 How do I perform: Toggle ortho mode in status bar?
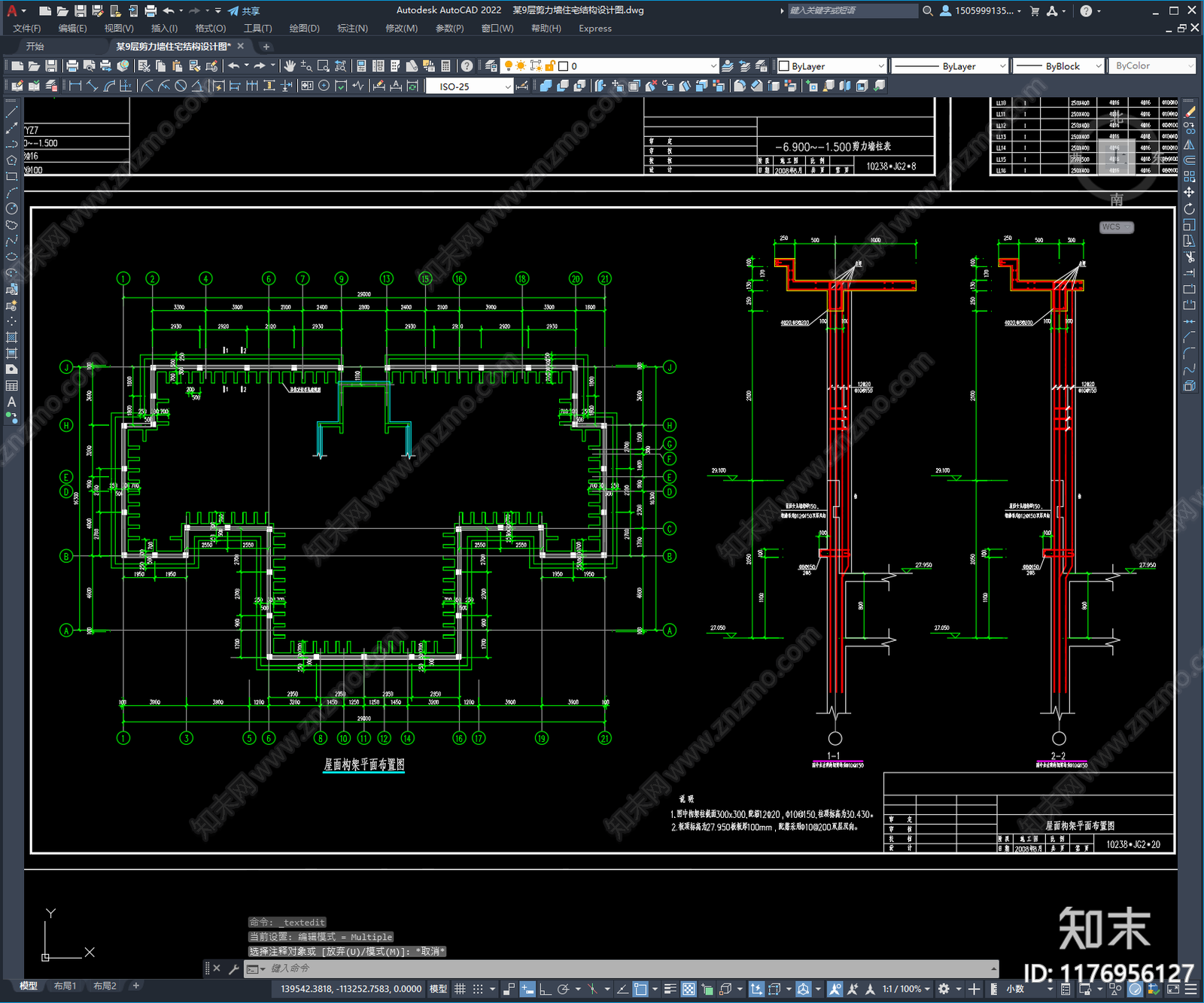click(545, 989)
